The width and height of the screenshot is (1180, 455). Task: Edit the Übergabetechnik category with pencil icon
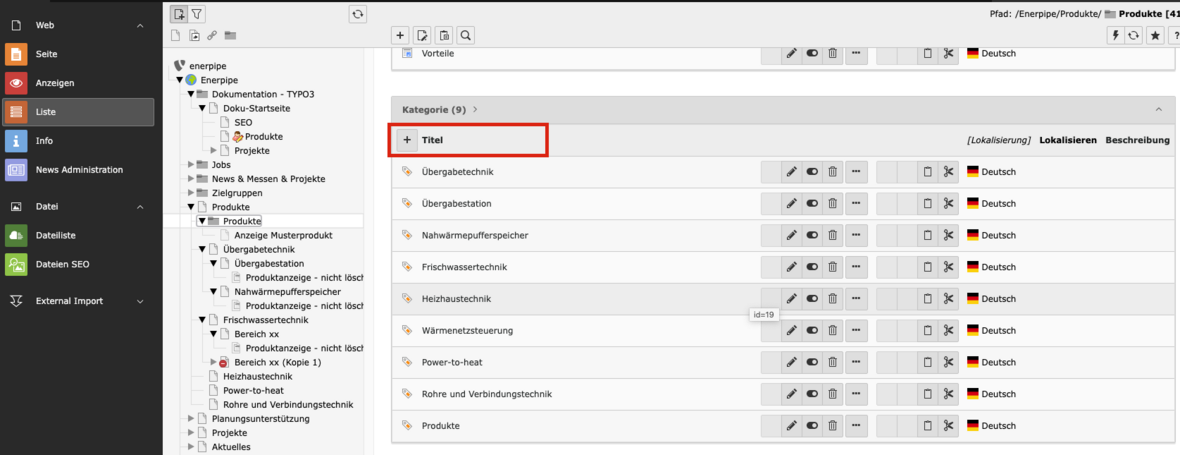tap(791, 172)
